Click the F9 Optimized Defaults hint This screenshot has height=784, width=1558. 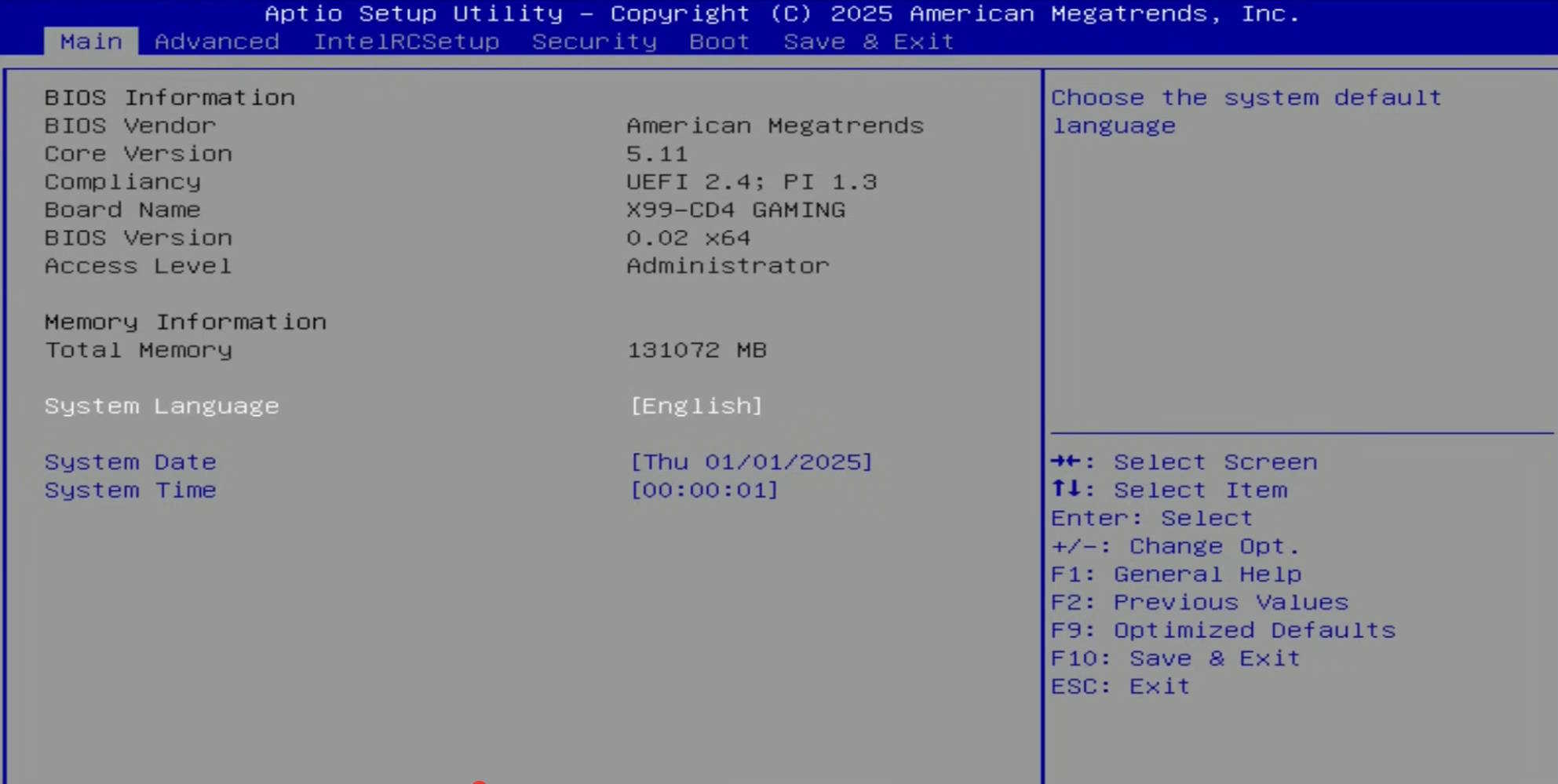(1223, 631)
